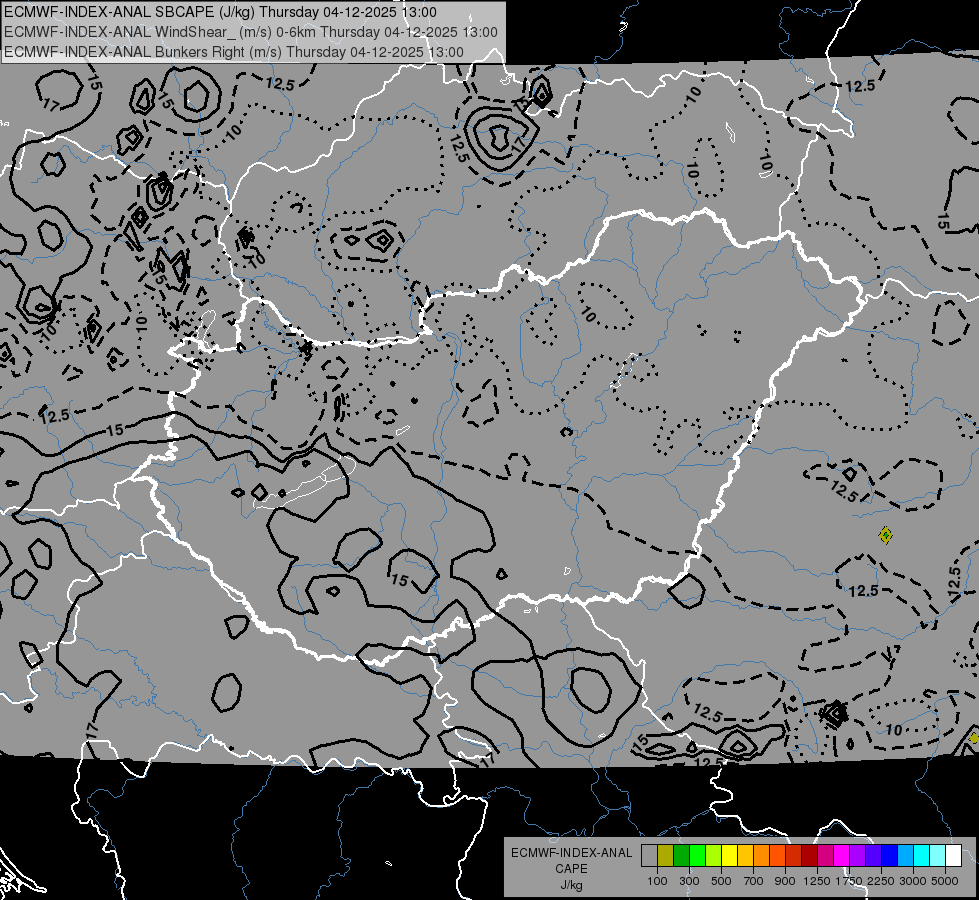The height and width of the screenshot is (900, 979).
Task: Select the indigo legend swatch before 2250
Action: (x=873, y=856)
